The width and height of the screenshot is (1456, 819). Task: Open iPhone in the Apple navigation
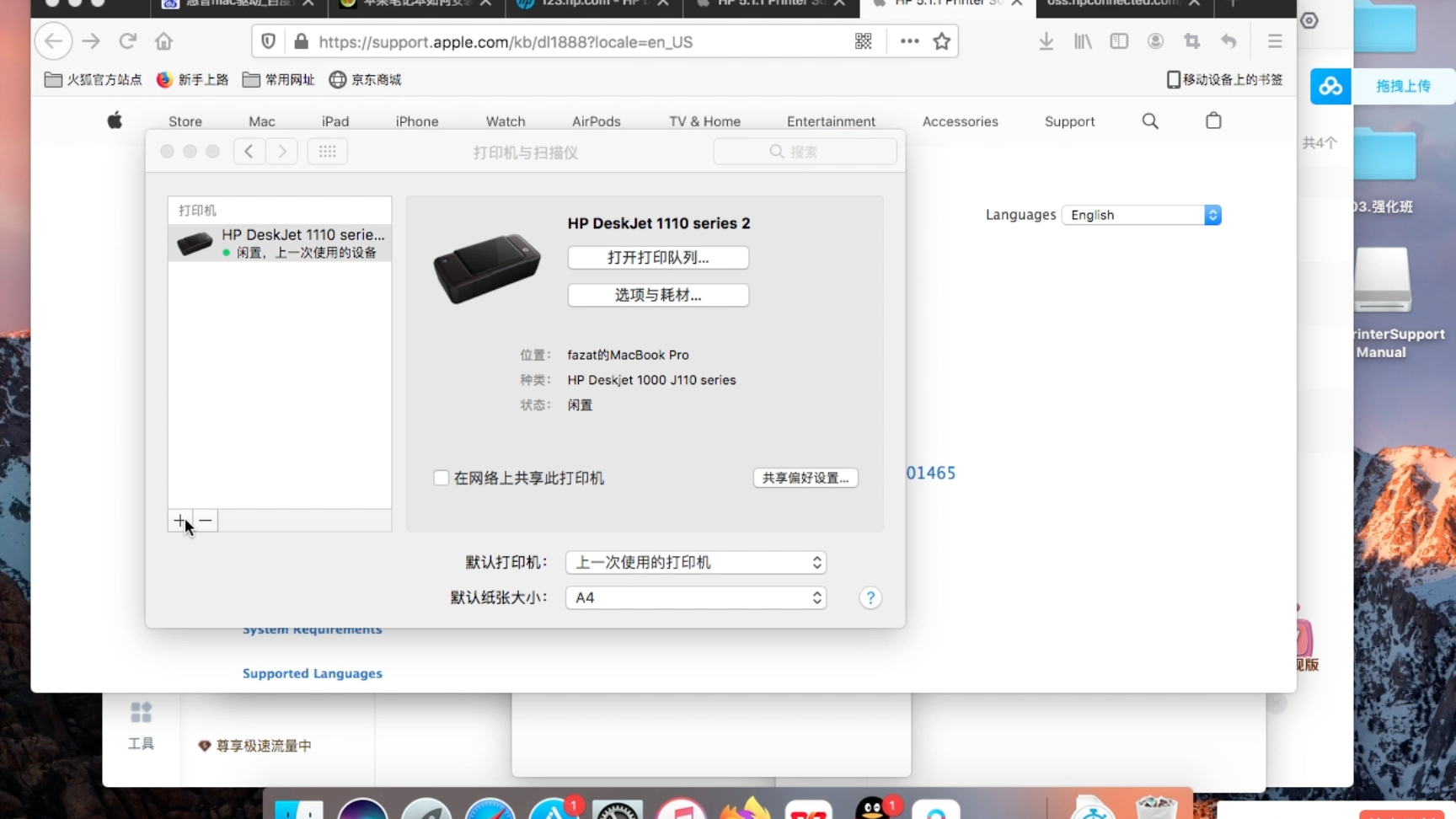point(417,121)
